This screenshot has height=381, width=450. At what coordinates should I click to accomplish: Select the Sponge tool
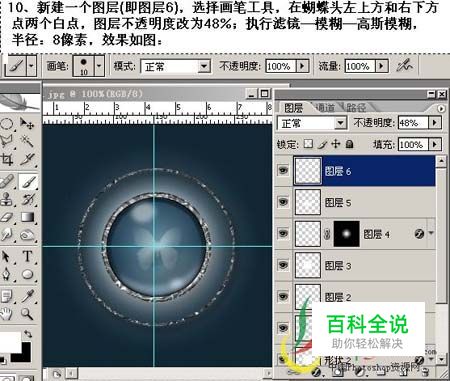pos(27,235)
